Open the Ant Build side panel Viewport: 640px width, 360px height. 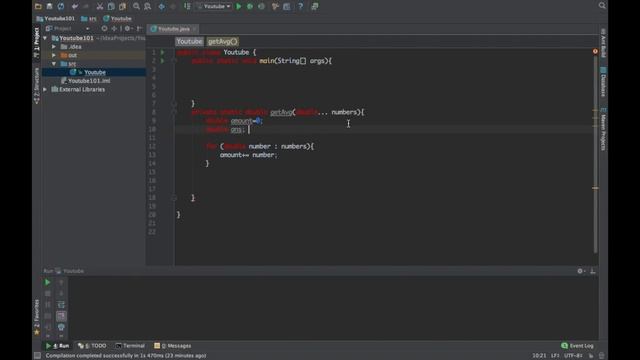point(603,43)
